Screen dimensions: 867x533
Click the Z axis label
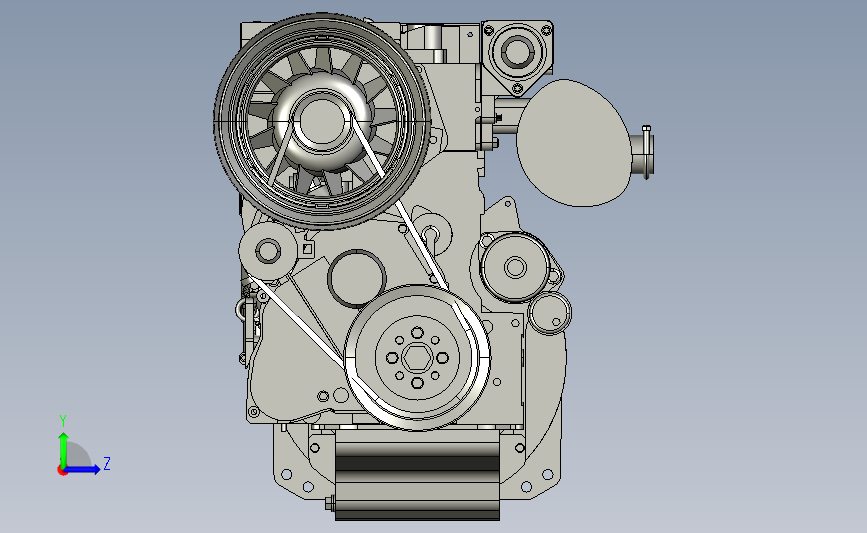pyautogui.click(x=107, y=463)
